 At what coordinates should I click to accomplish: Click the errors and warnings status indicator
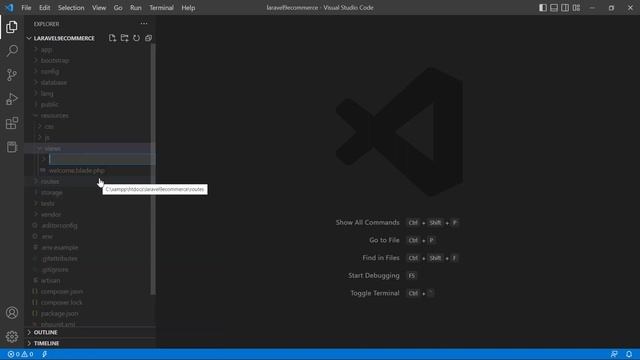point(20,354)
